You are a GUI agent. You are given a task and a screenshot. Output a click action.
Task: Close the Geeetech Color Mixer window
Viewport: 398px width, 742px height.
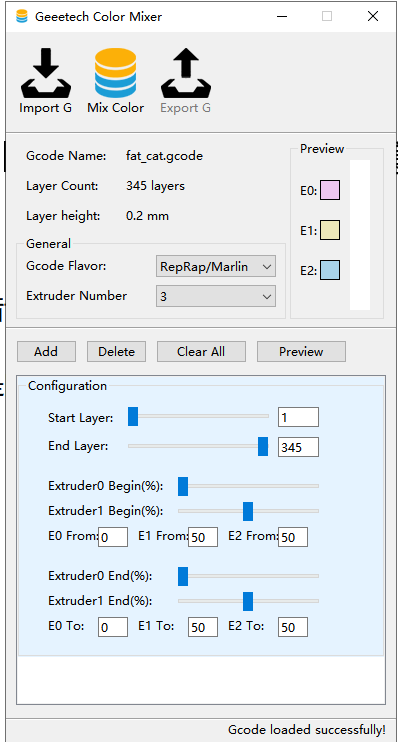(372, 17)
